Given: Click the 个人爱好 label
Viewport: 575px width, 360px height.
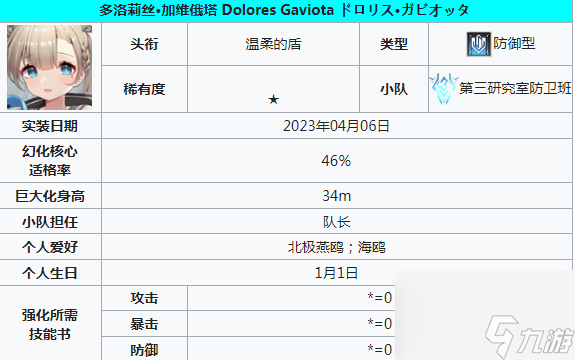Looking at the screenshot, I should coord(50,247).
